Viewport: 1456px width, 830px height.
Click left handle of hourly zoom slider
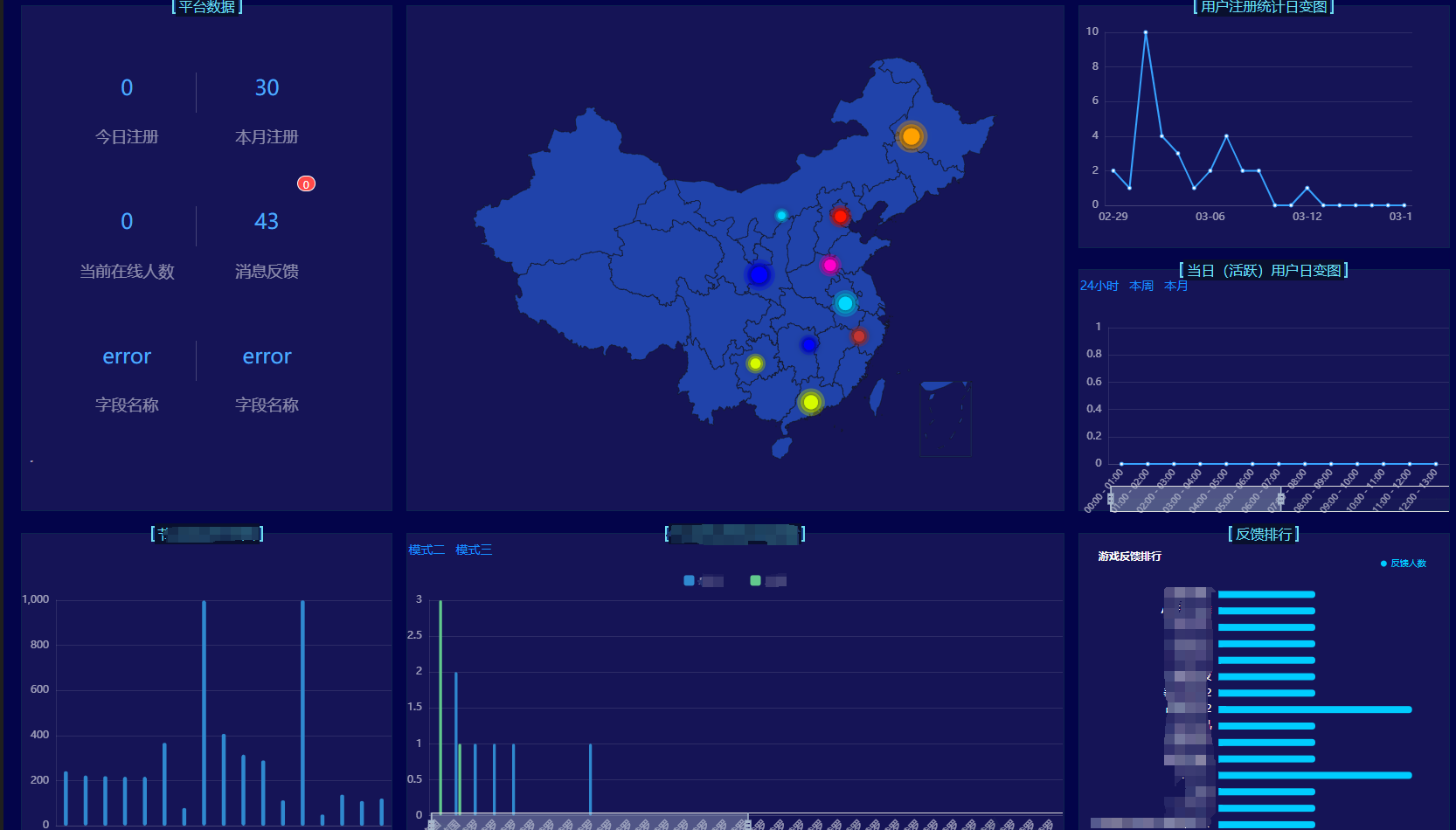1111,499
